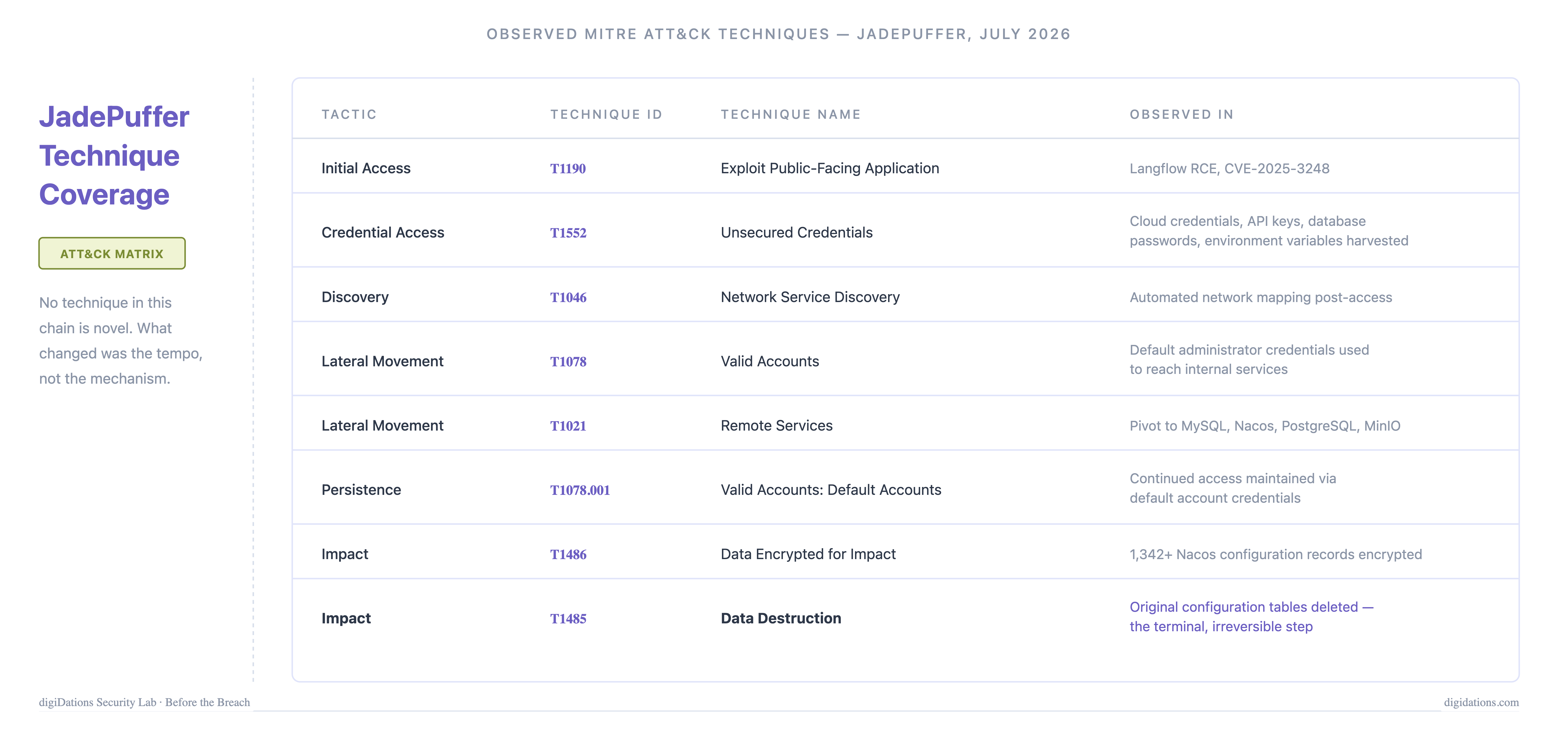Click the Valid Accounts technique name in T1078 row

coord(770,362)
